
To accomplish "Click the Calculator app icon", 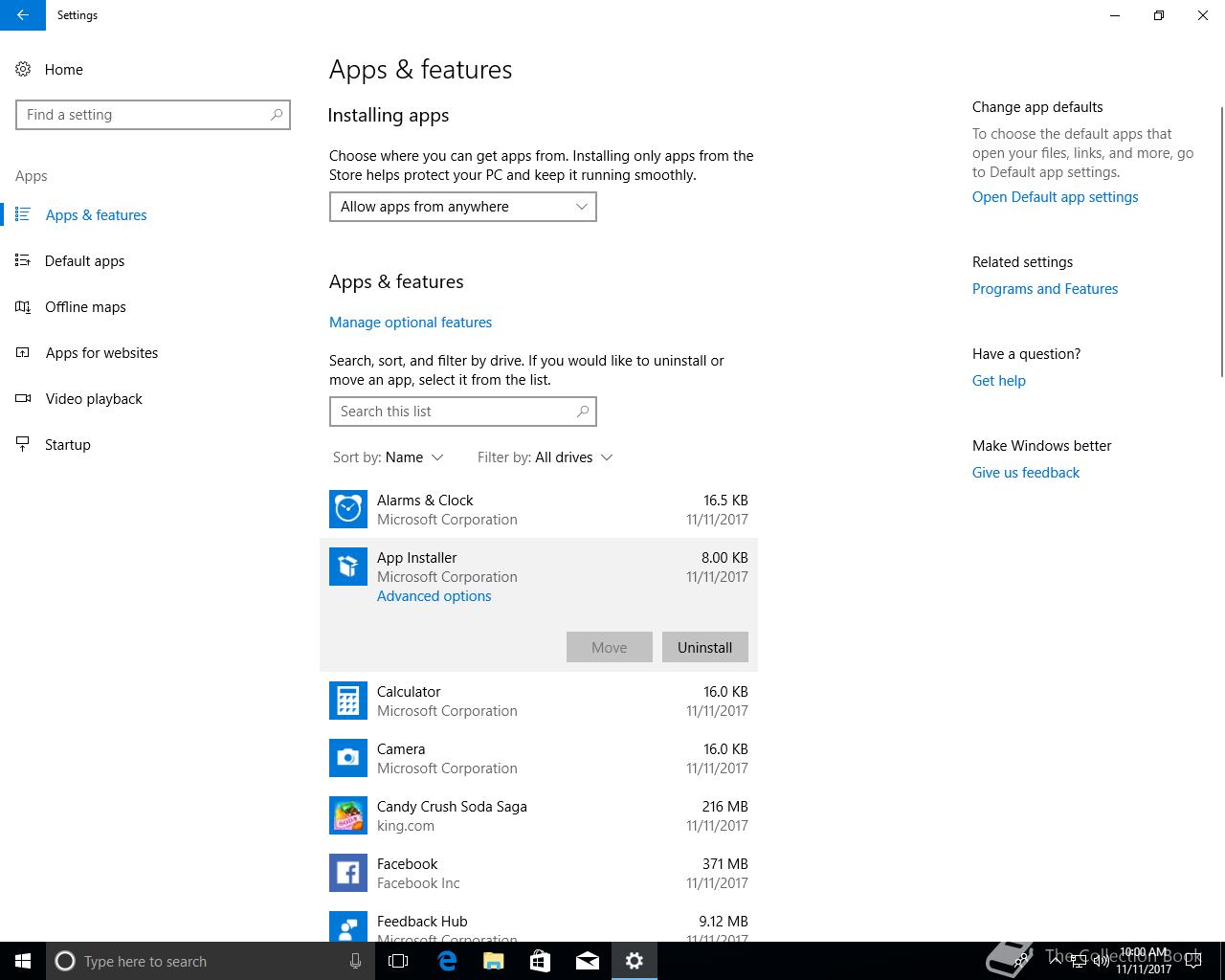I will [348, 701].
